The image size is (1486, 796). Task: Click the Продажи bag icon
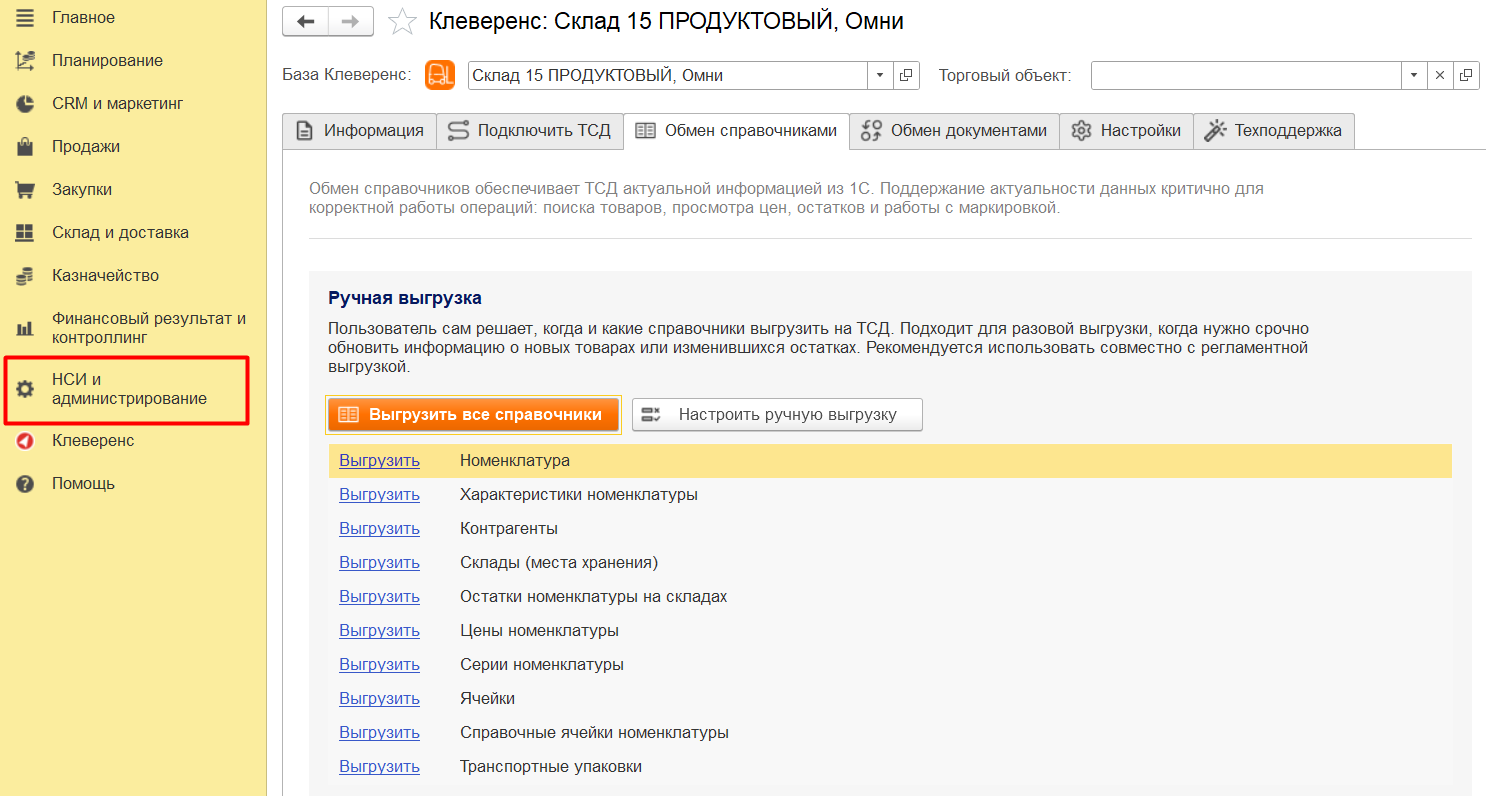coord(25,147)
